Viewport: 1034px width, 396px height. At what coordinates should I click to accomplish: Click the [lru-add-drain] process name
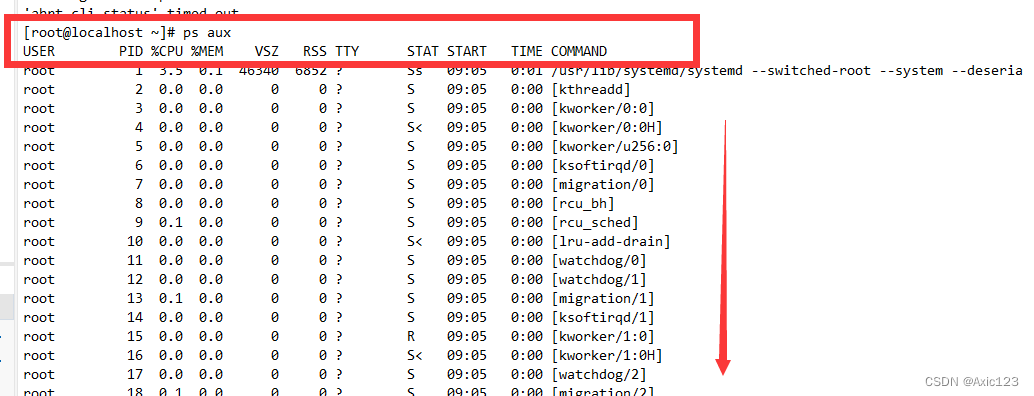click(x=611, y=242)
